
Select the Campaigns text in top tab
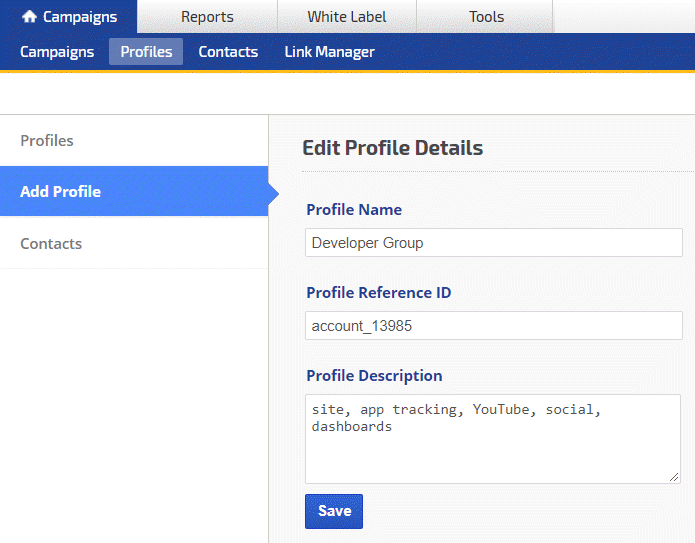click(80, 17)
